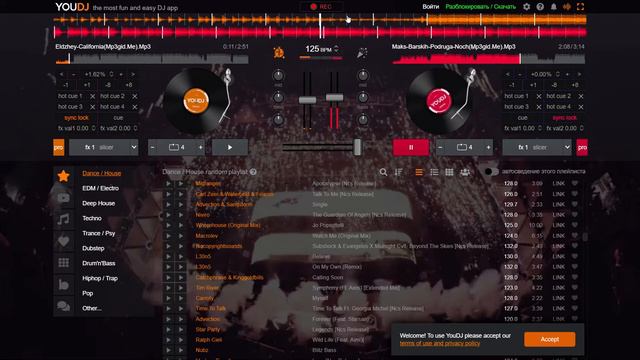Select the YouTube sidebar icon

[x=63, y=198]
